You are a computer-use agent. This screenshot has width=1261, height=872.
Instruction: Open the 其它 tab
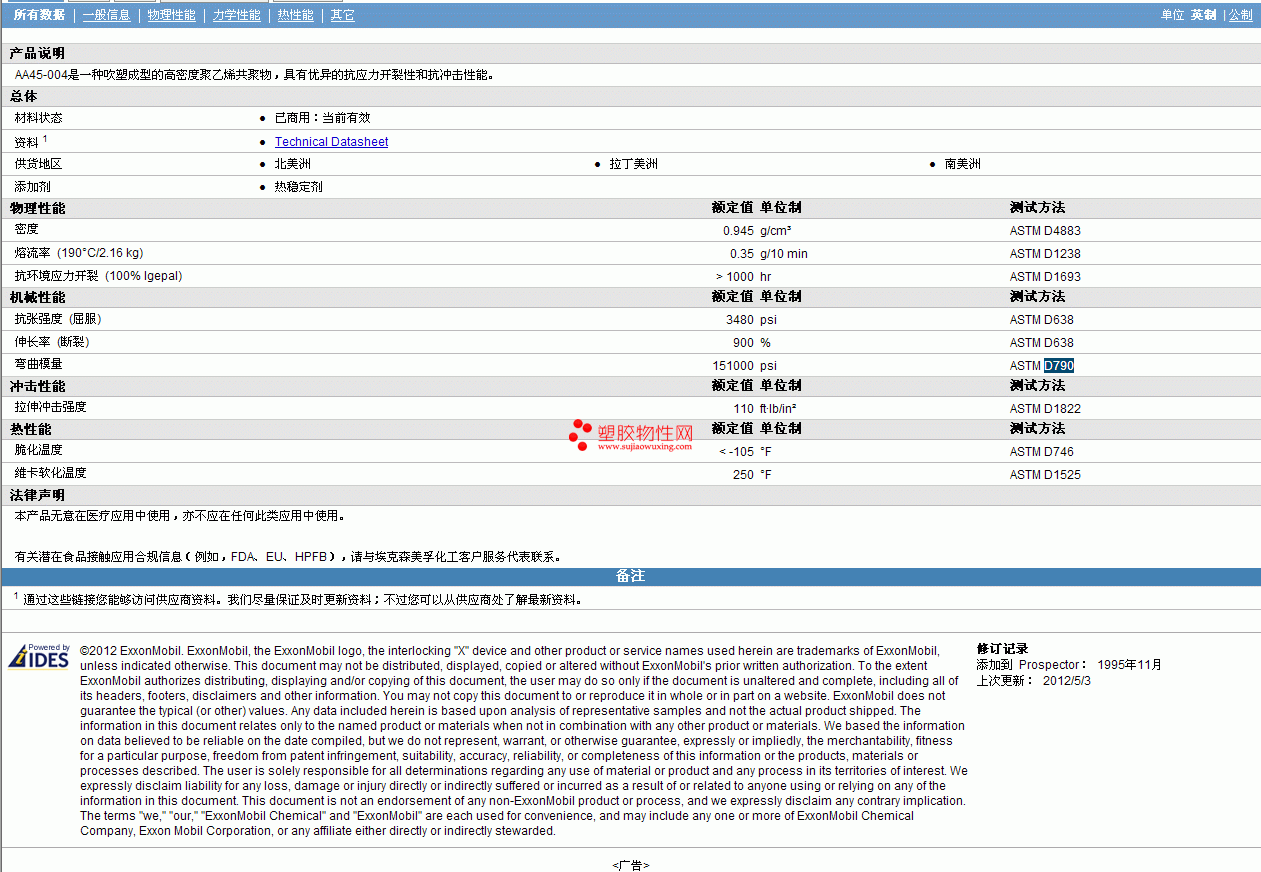[342, 15]
